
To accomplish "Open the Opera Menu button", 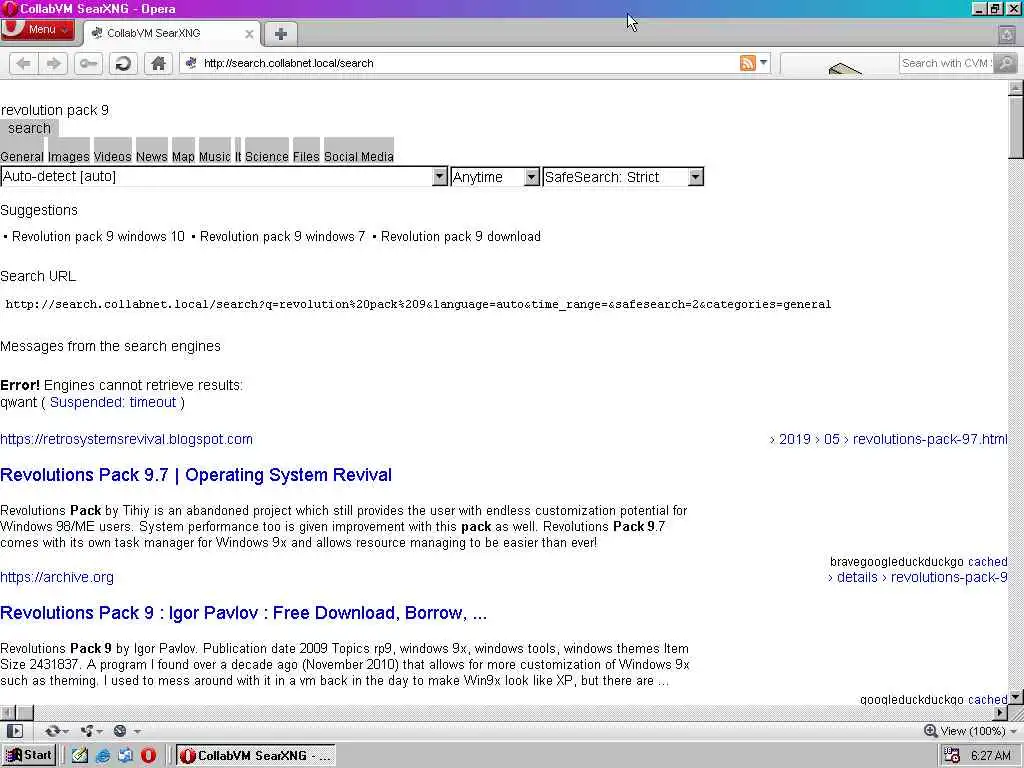I will pyautogui.click(x=38, y=29).
